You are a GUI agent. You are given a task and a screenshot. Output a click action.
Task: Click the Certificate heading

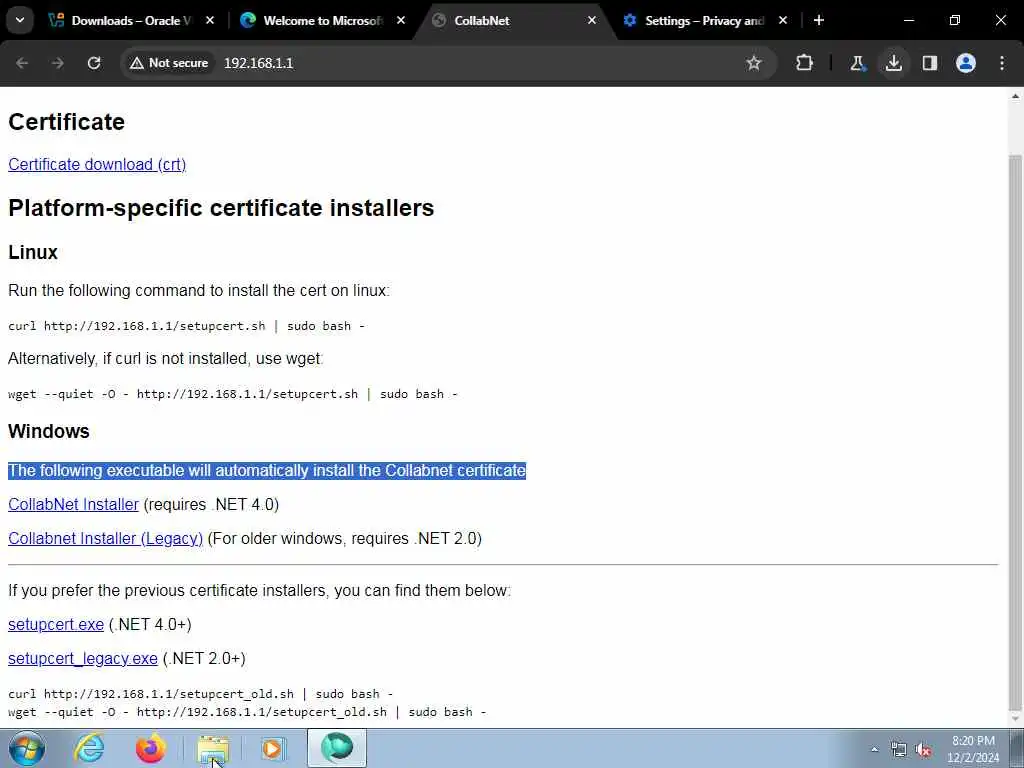click(x=67, y=121)
